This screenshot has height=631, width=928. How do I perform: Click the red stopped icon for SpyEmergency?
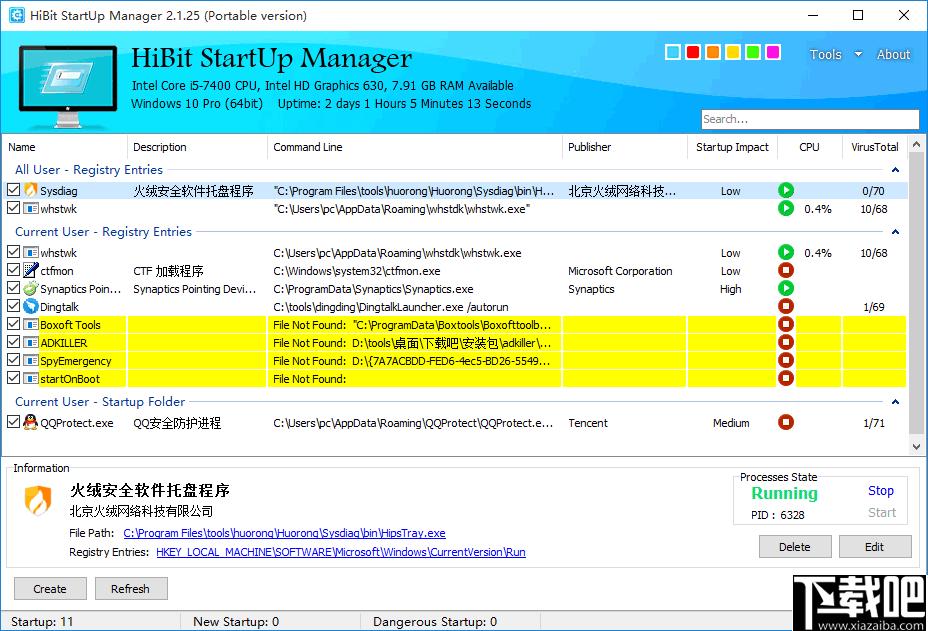pos(785,360)
